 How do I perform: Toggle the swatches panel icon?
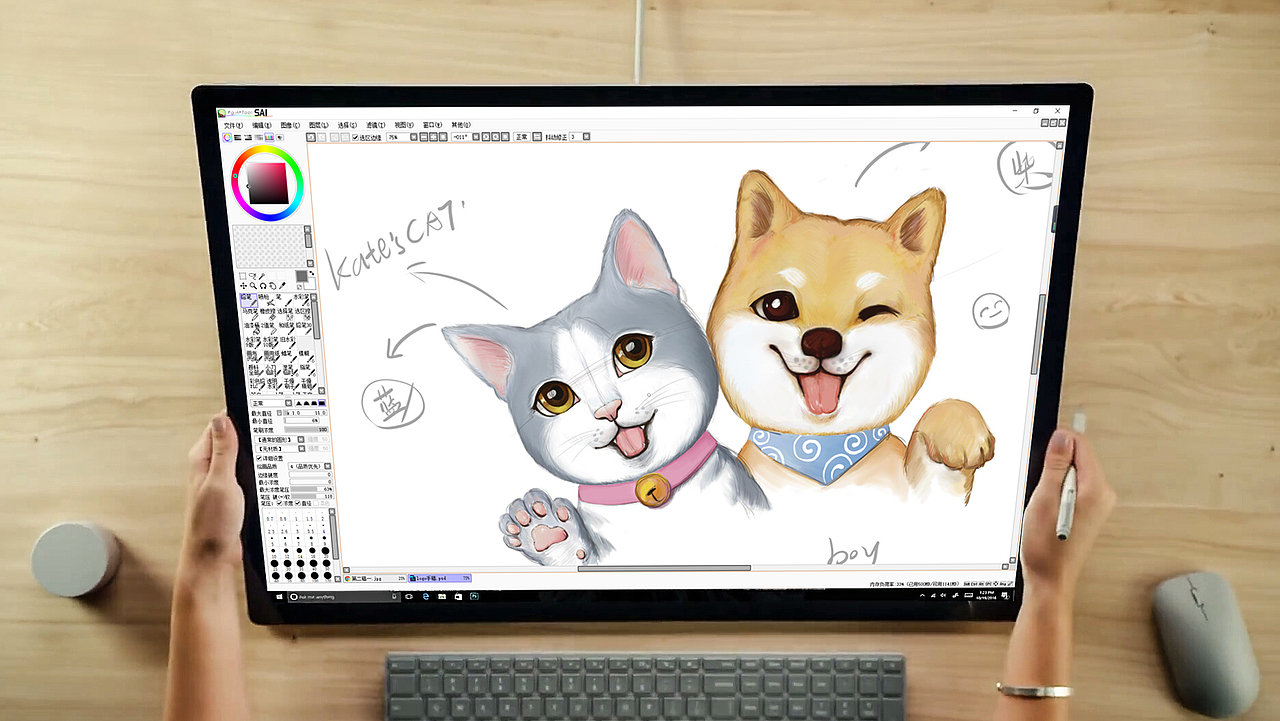coord(269,137)
